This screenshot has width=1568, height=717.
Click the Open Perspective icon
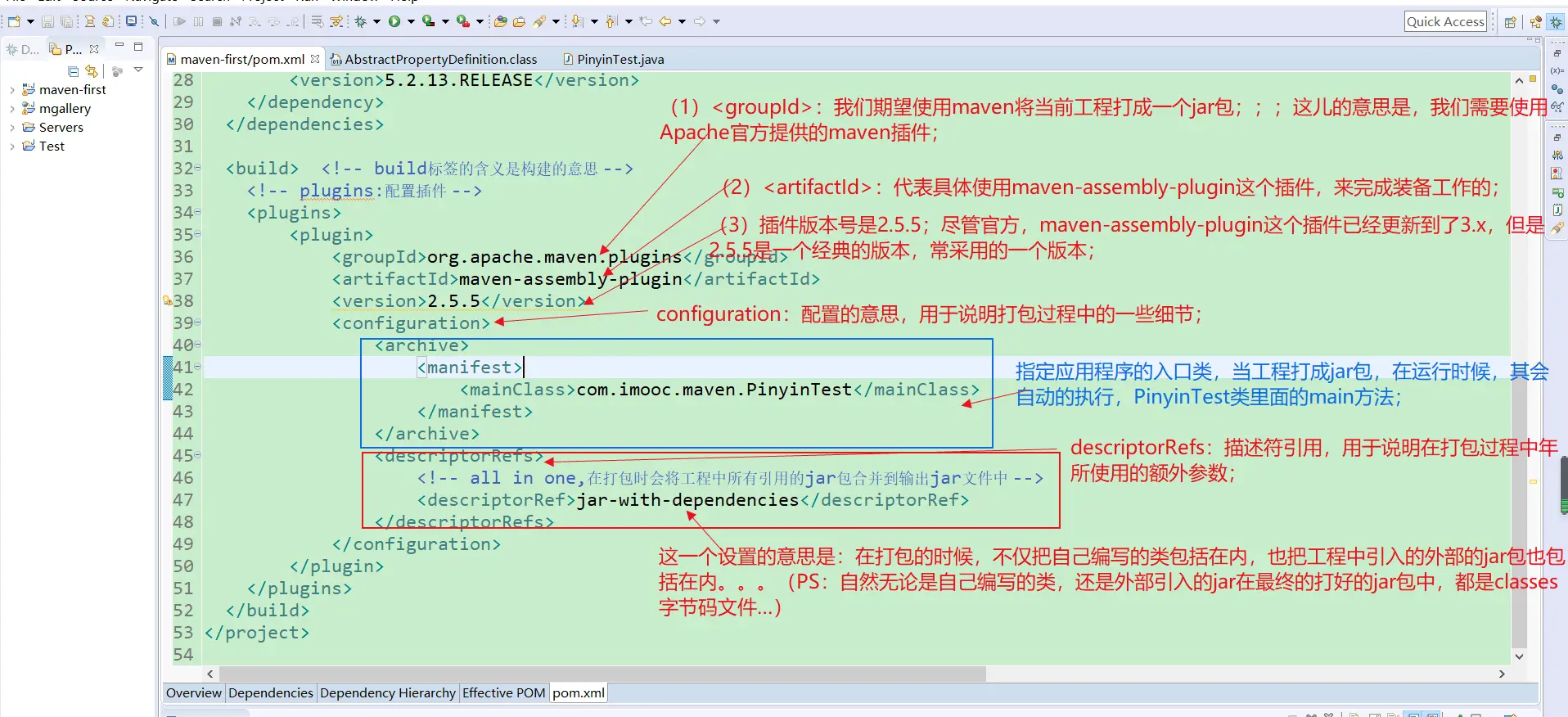[x=1511, y=22]
